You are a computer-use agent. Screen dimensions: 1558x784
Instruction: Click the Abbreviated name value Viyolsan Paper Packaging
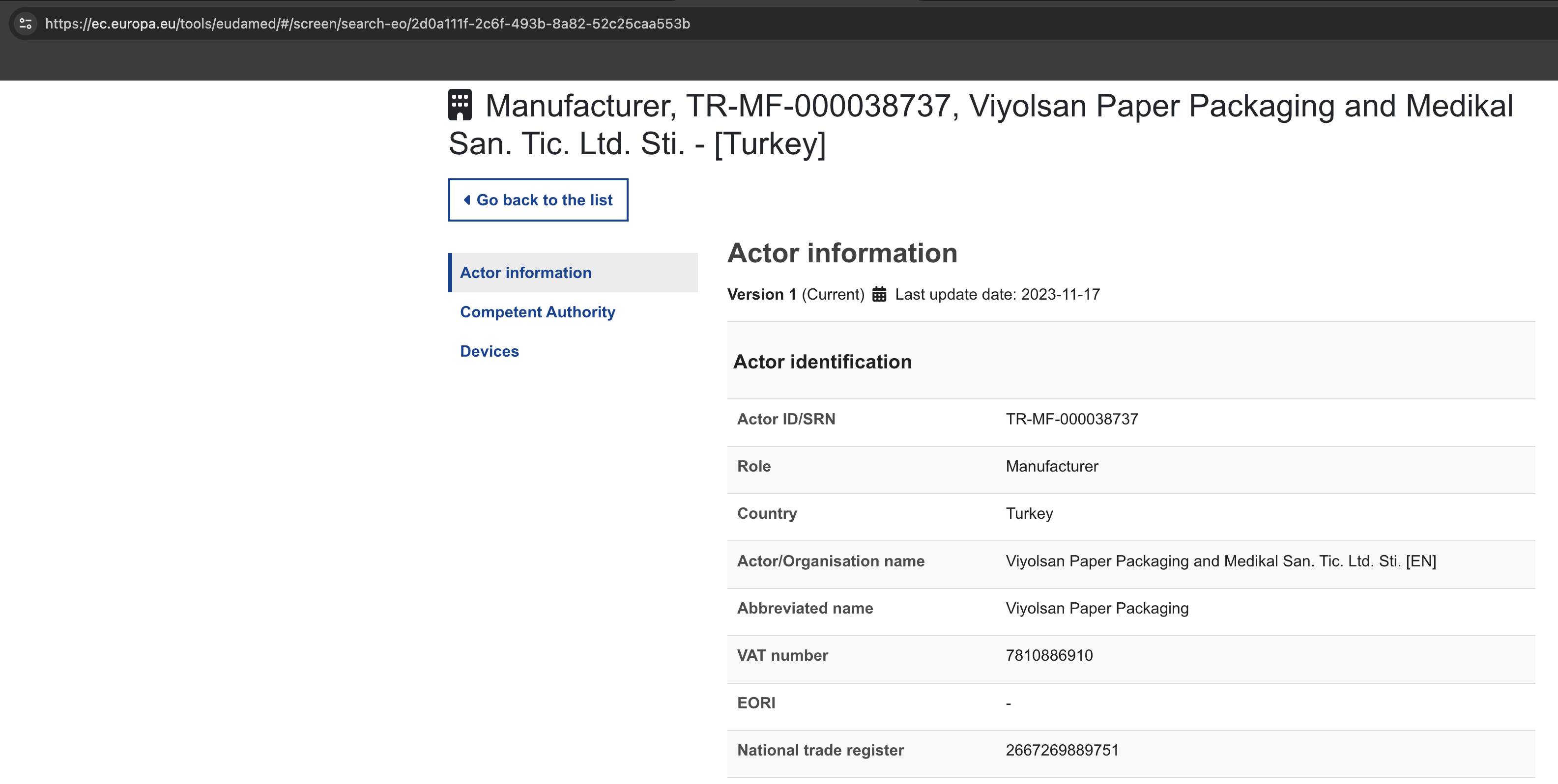tap(1096, 608)
